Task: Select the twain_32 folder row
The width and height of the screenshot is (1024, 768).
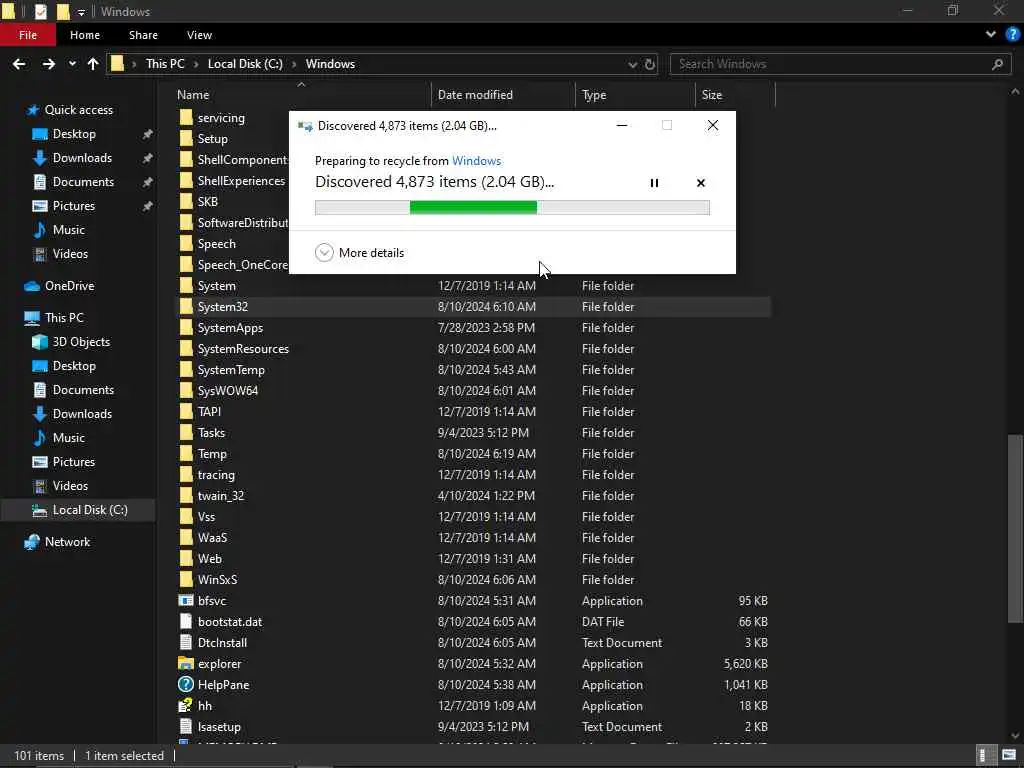Action: tap(473, 496)
